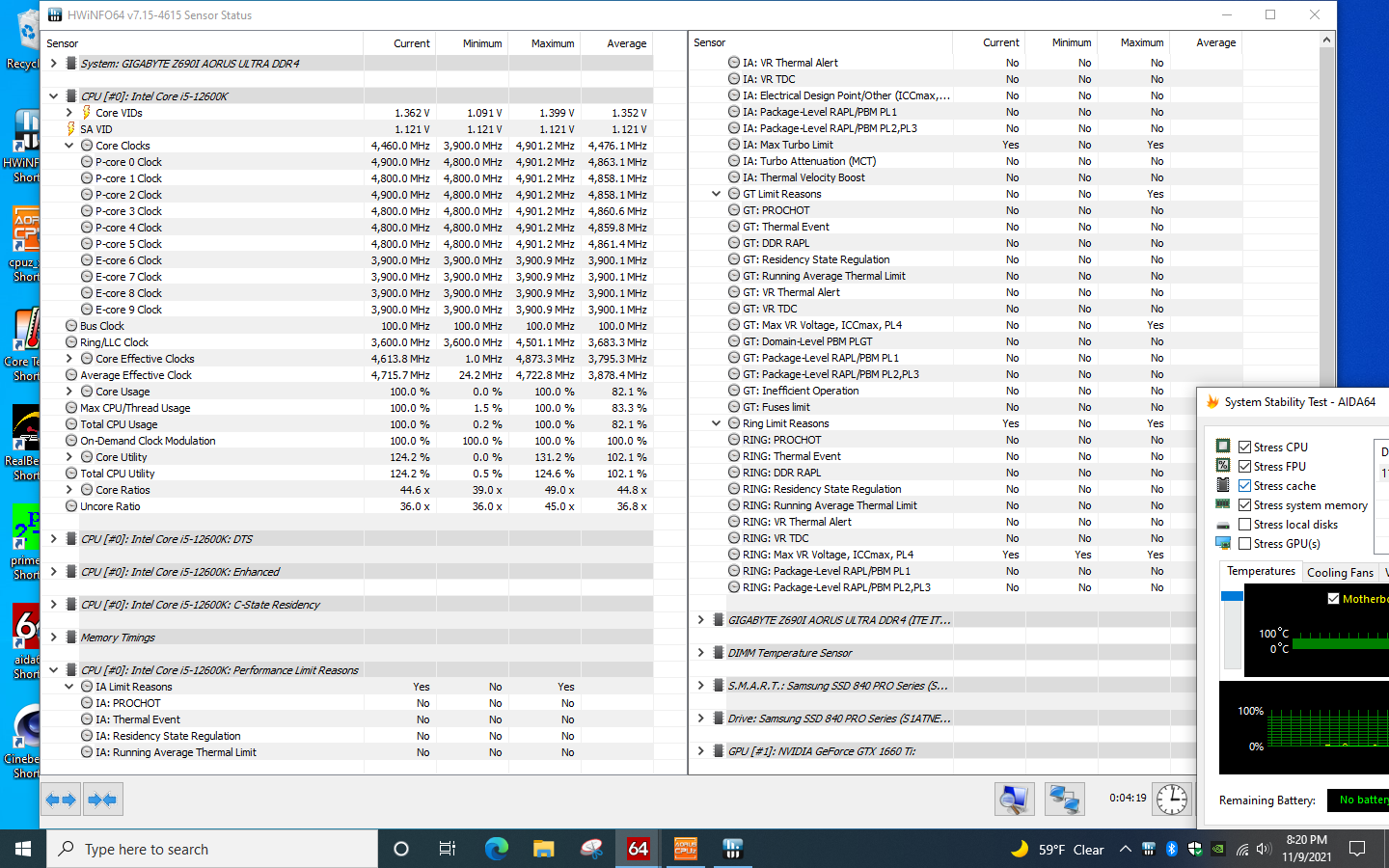Toggle the Motherboard graph checkbox in AIDA64
The image size is (1389, 868).
(1334, 599)
